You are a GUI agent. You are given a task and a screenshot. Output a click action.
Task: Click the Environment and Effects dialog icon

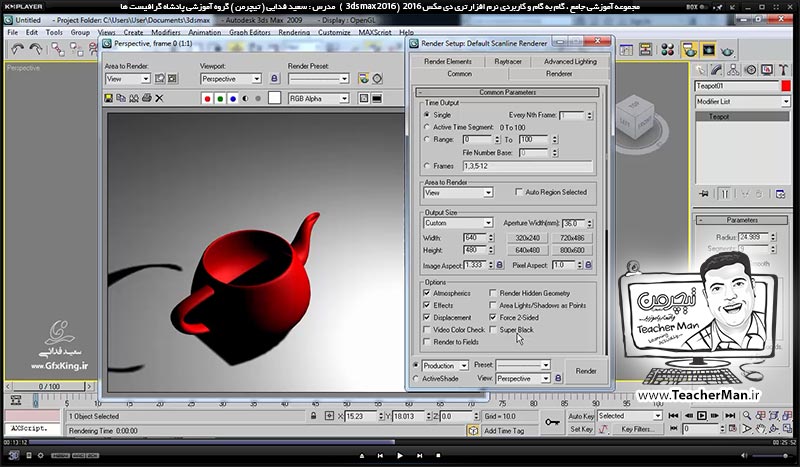tap(377, 79)
